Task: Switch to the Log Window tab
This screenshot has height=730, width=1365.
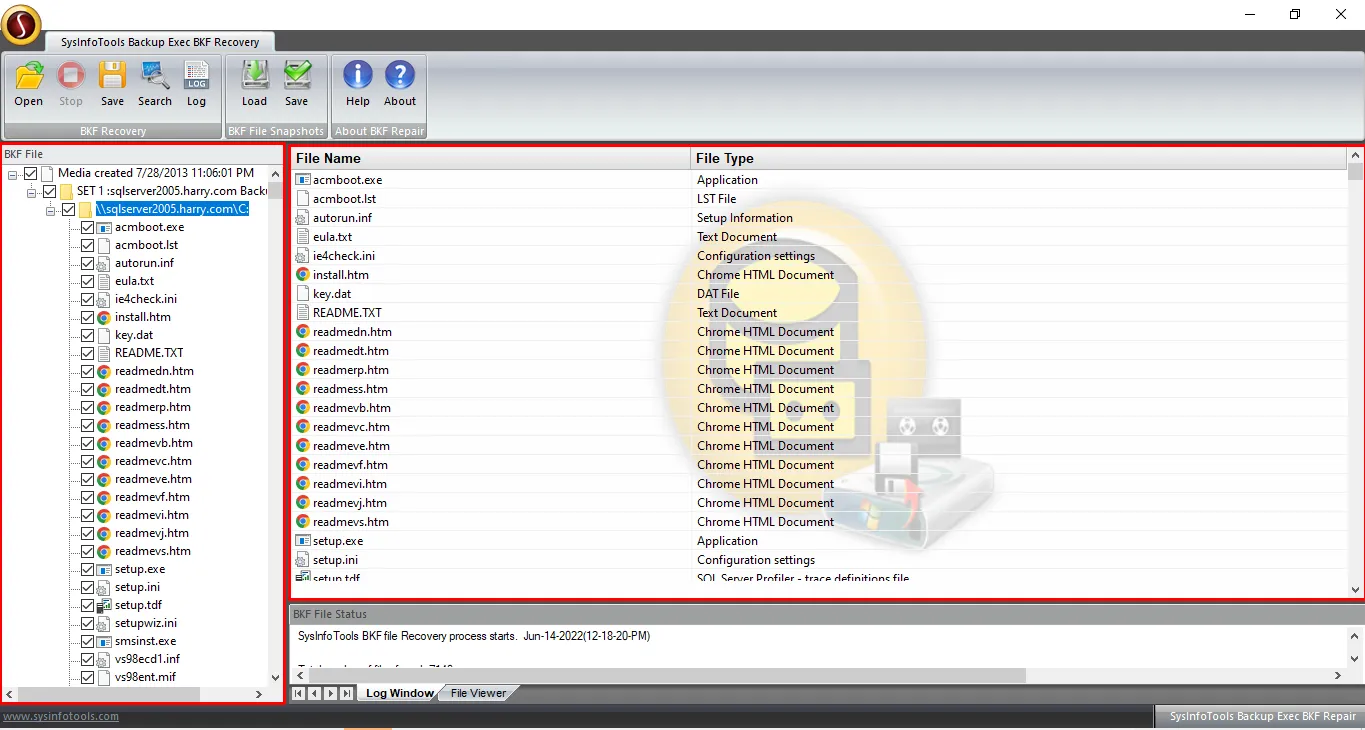Action: point(399,693)
